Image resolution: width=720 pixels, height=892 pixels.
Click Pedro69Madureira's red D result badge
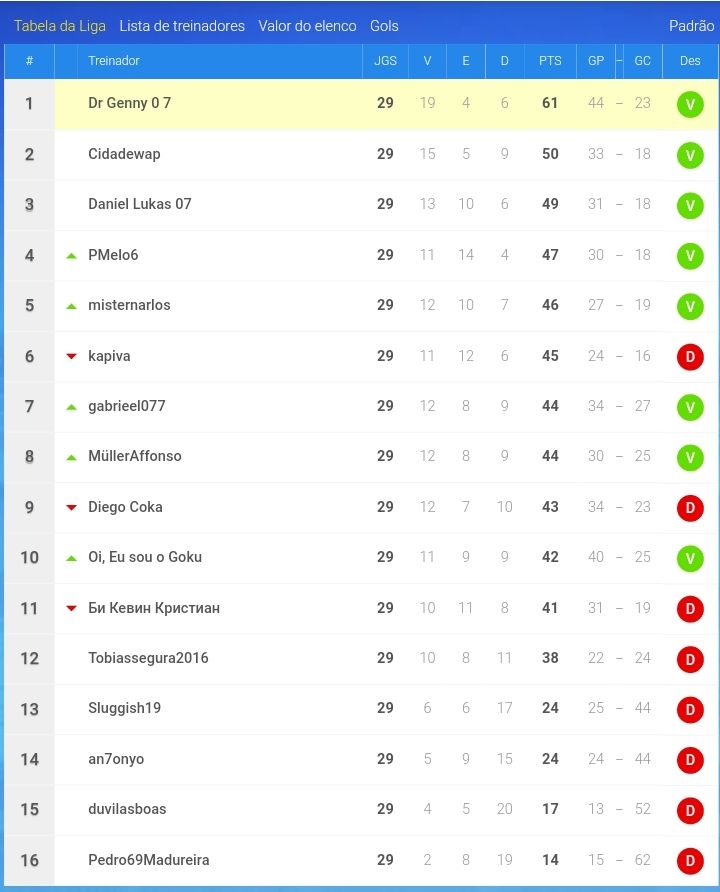[x=690, y=861]
